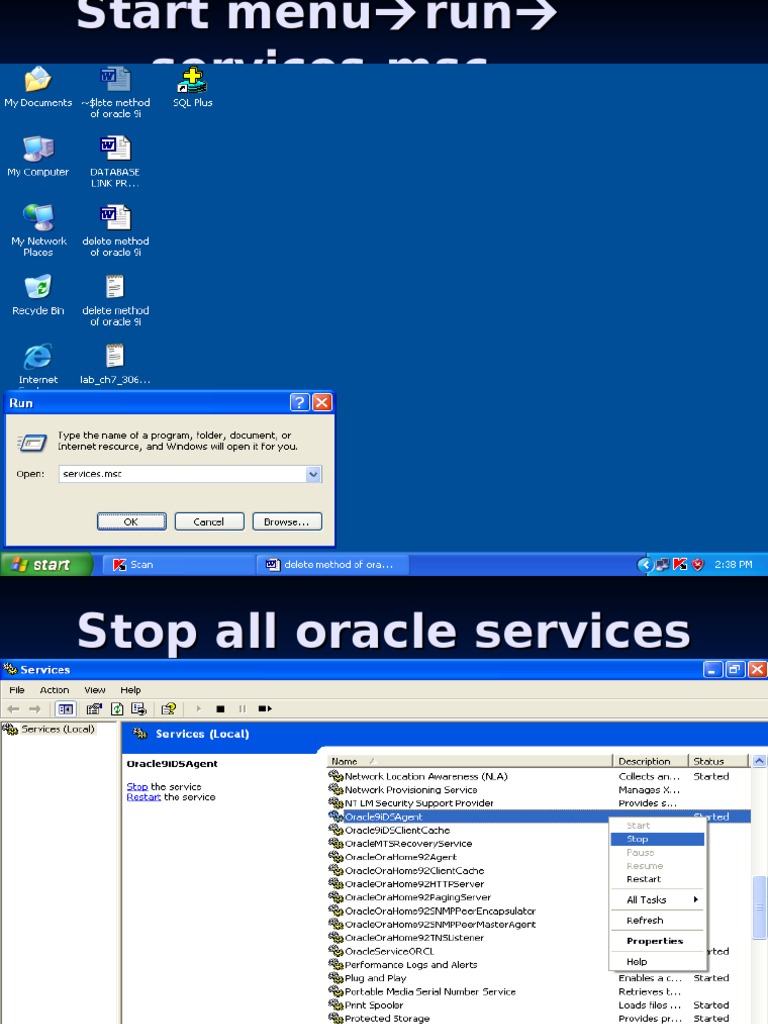
Task: Open My Network Places icon
Action: click(38, 230)
